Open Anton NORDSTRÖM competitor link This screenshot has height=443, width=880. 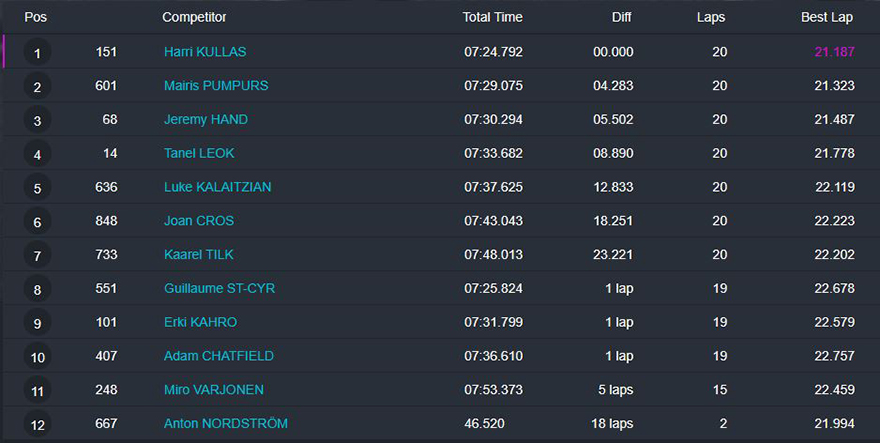point(225,424)
